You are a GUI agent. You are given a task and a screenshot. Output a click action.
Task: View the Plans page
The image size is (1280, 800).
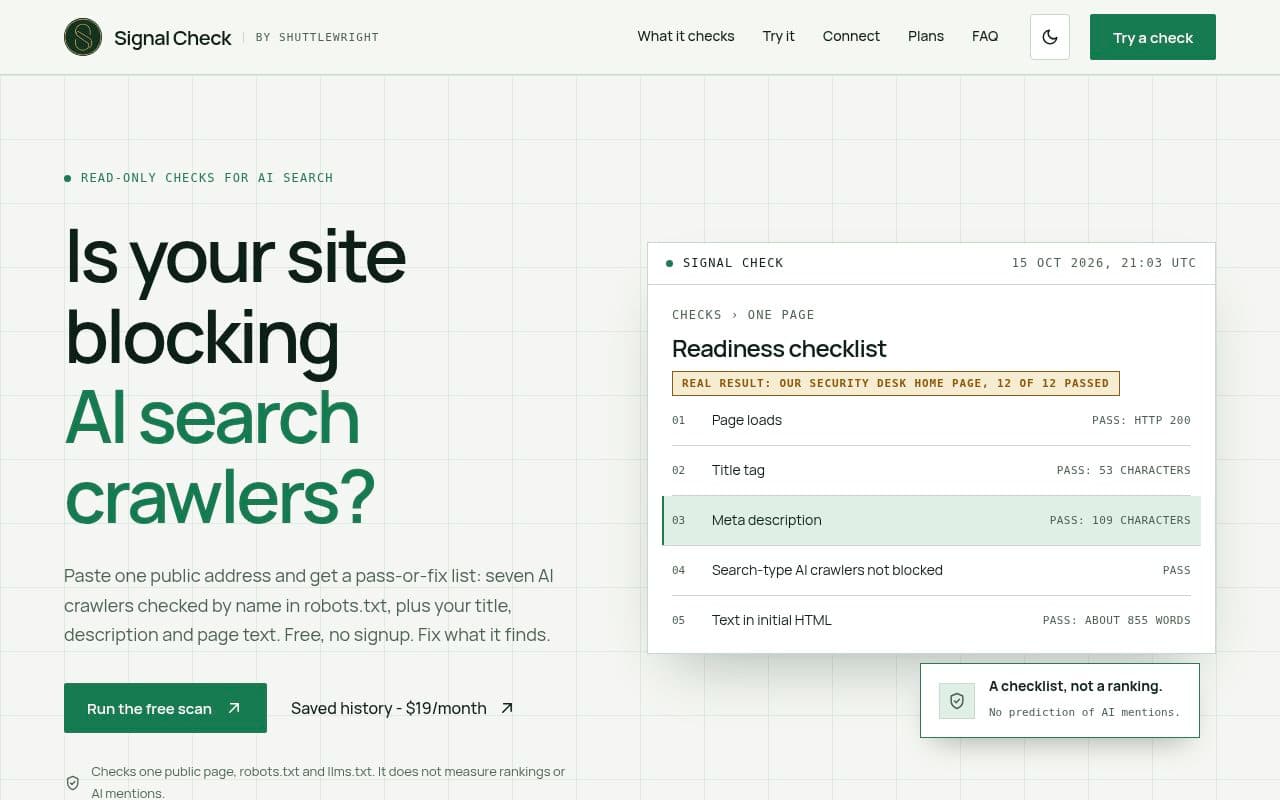coord(926,36)
